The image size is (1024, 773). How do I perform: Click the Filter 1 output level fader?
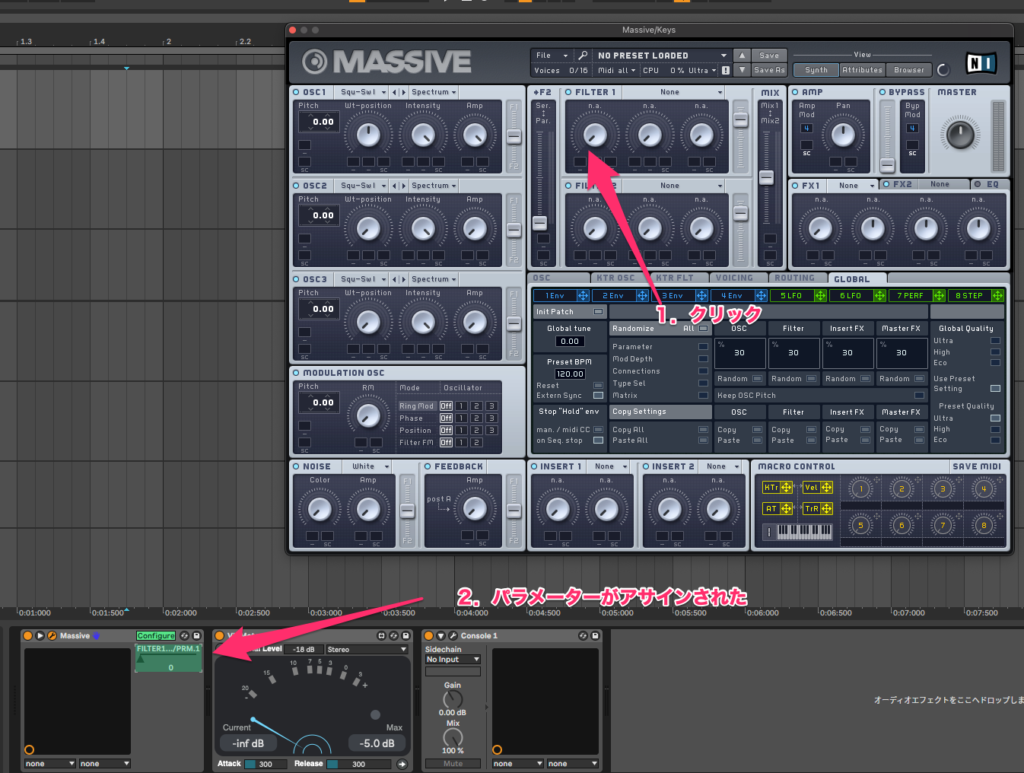pos(741,120)
